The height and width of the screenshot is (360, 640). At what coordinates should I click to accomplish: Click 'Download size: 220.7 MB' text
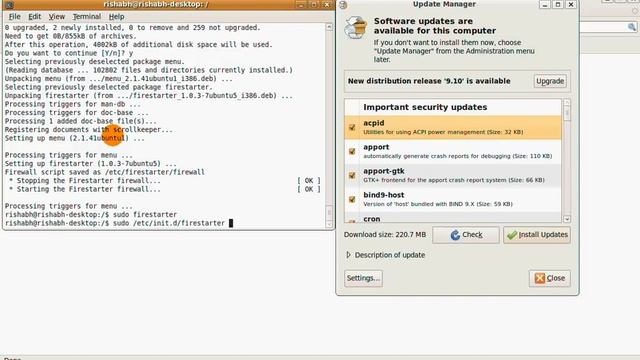click(x=384, y=235)
